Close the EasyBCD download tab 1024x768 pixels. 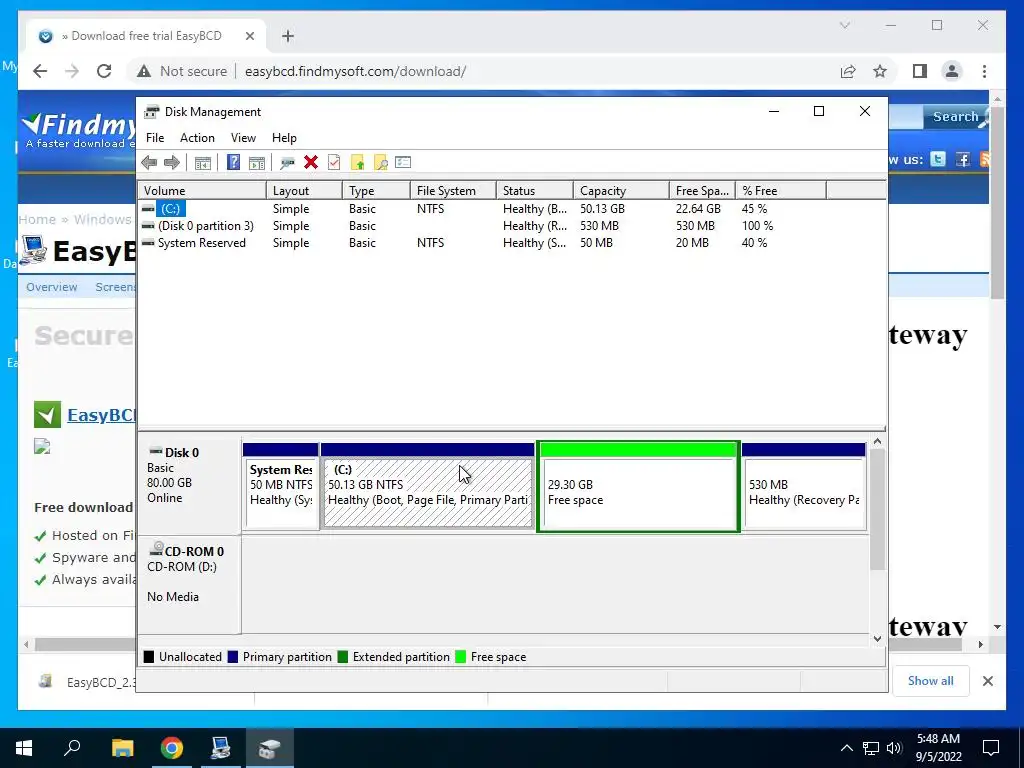[x=249, y=36]
